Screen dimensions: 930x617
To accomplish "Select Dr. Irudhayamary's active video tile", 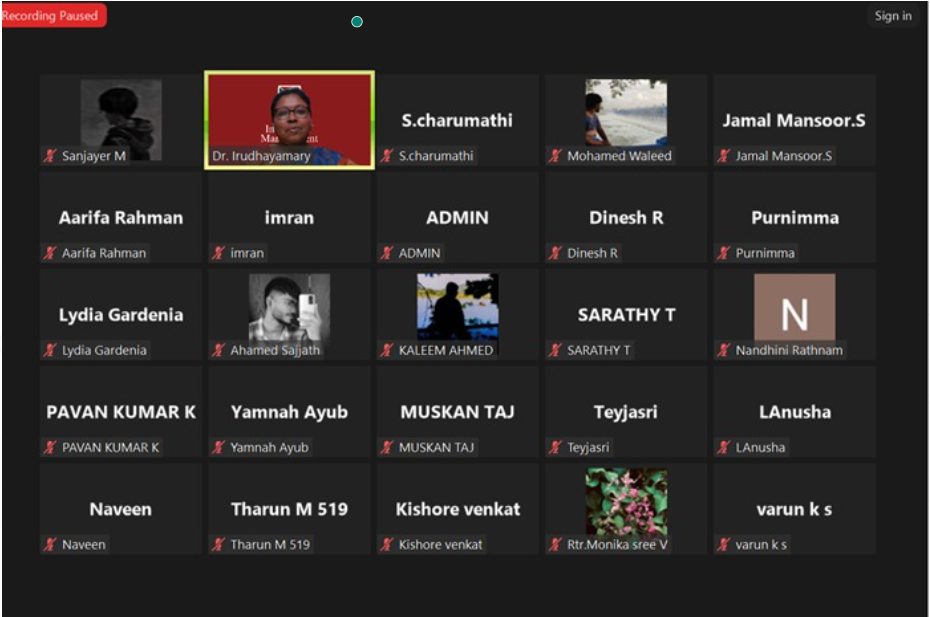I will coord(289,119).
